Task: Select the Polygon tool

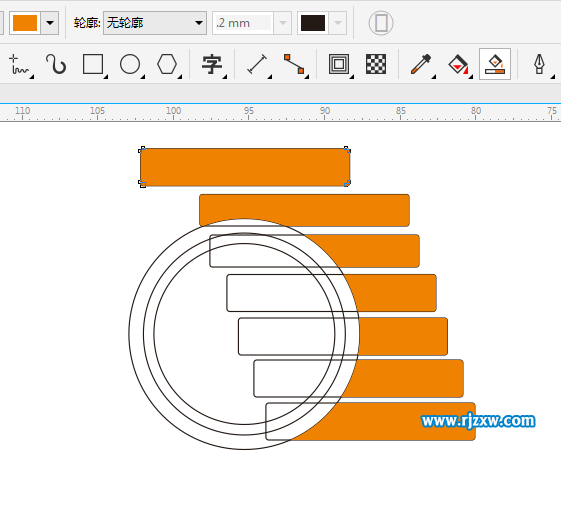Action: 167,64
